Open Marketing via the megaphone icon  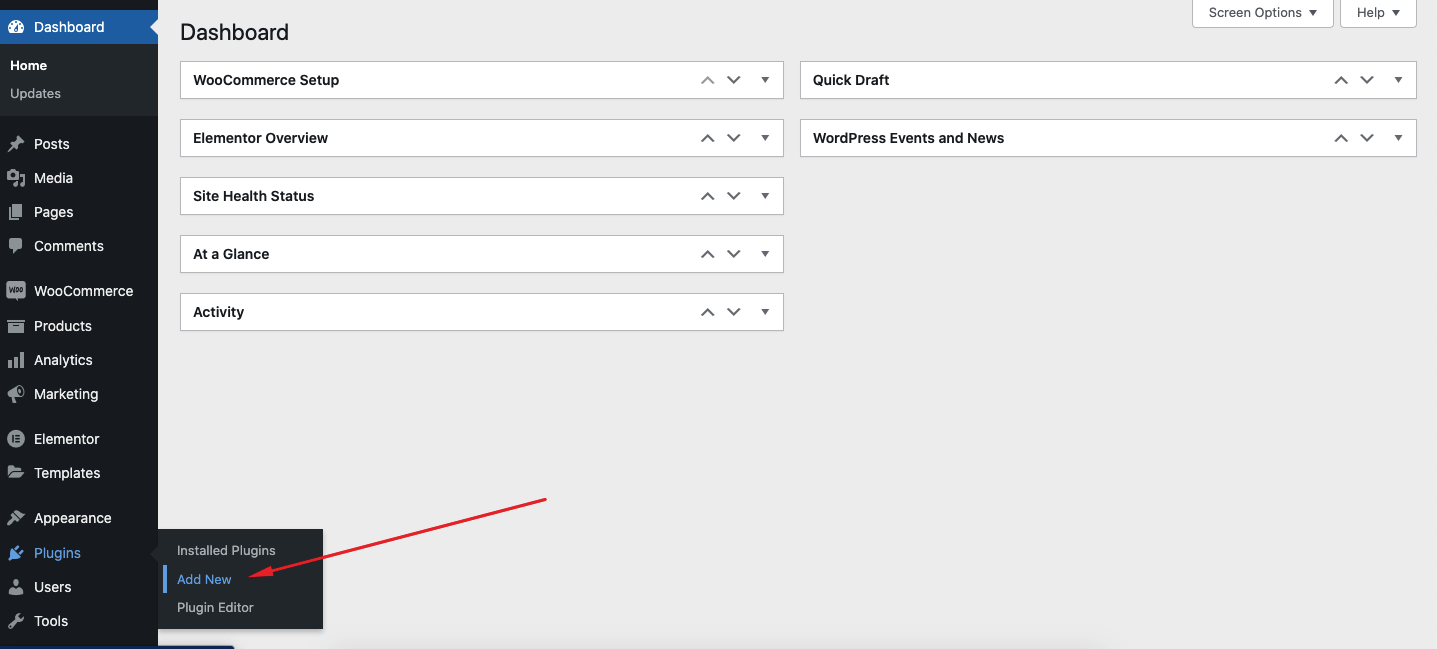(18, 394)
